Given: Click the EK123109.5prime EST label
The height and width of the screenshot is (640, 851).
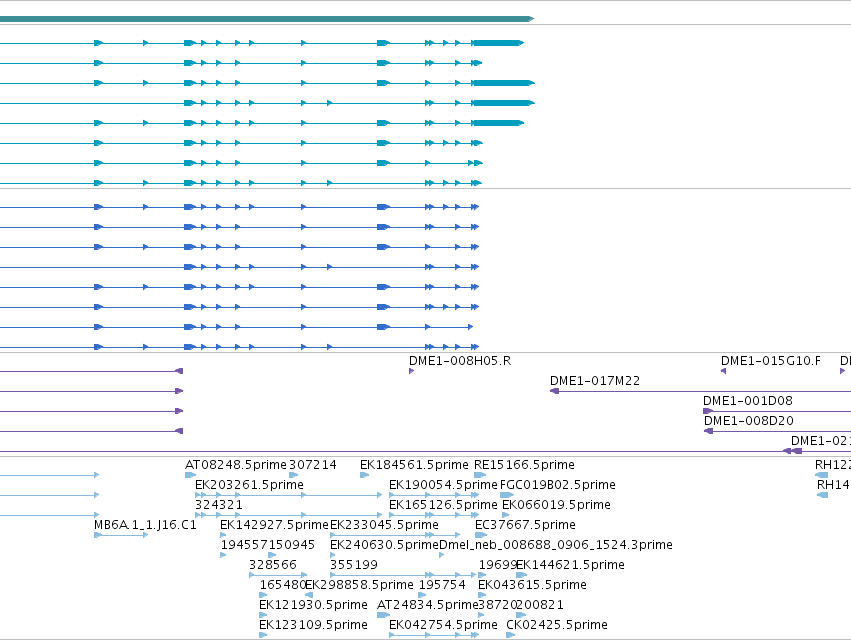Looking at the screenshot, I should (313, 625).
